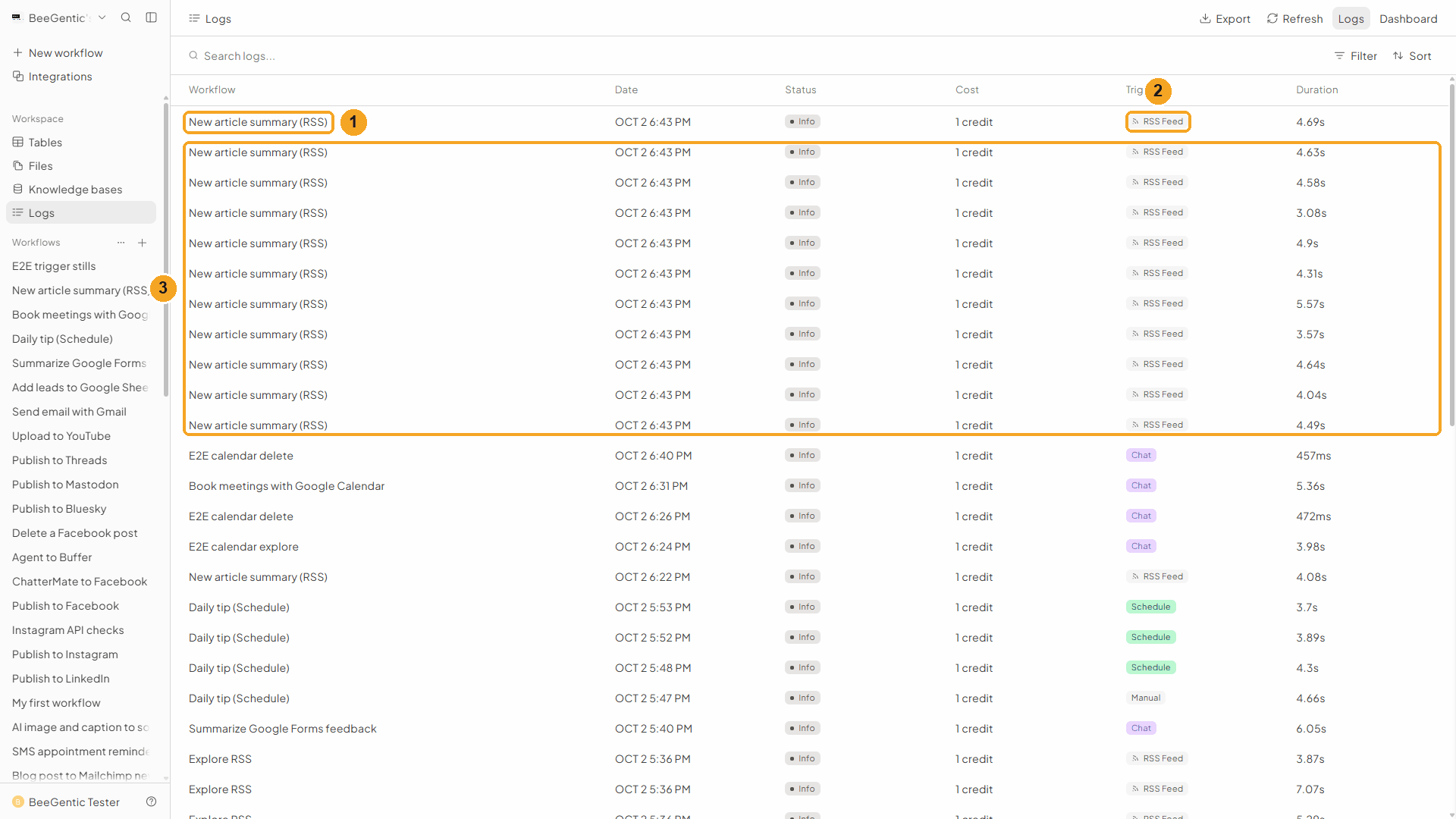Click Schedule trigger badge at 5:53 PM
The image size is (1456, 819).
(x=1150, y=607)
